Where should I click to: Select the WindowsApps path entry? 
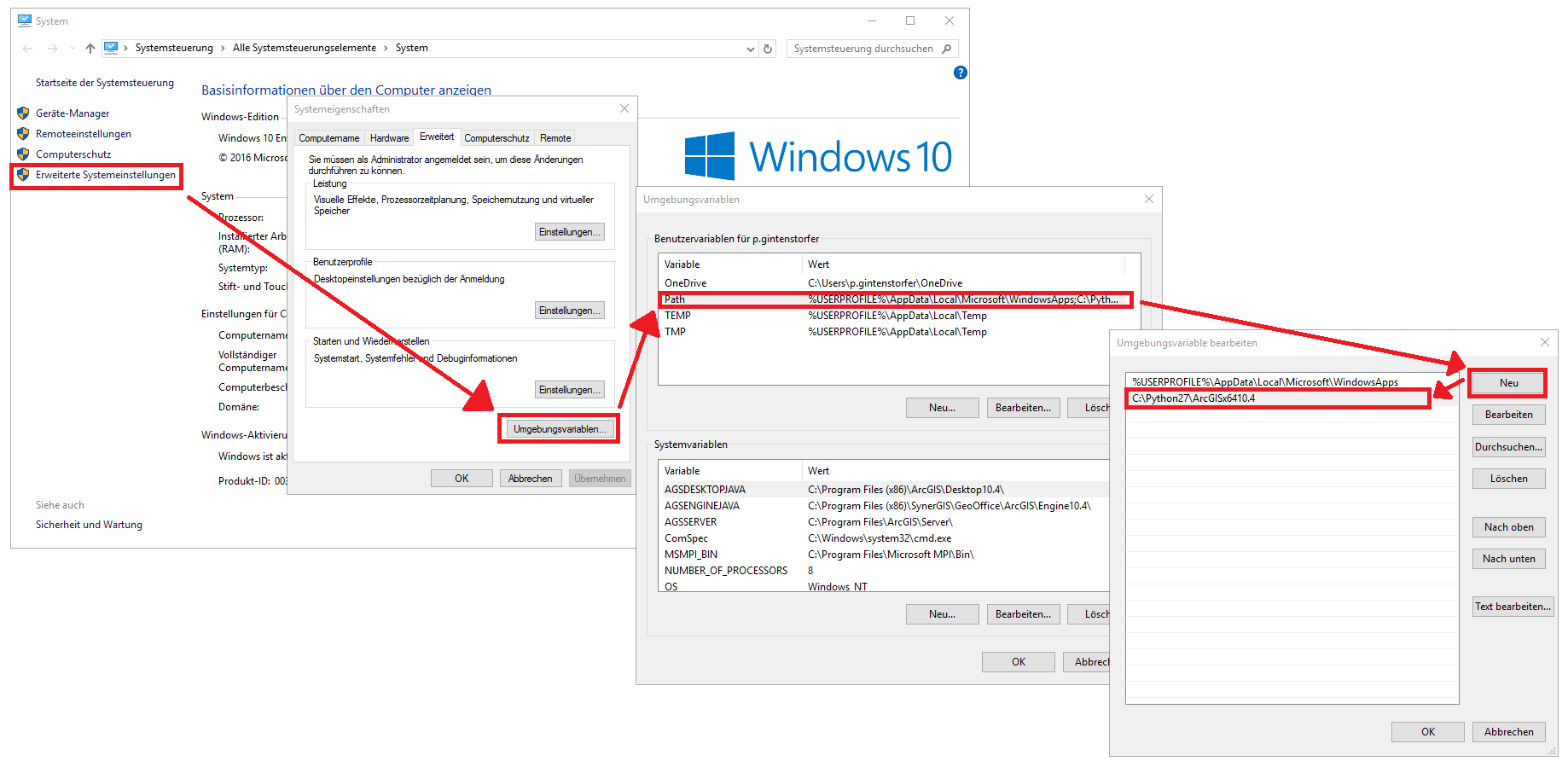(1292, 382)
